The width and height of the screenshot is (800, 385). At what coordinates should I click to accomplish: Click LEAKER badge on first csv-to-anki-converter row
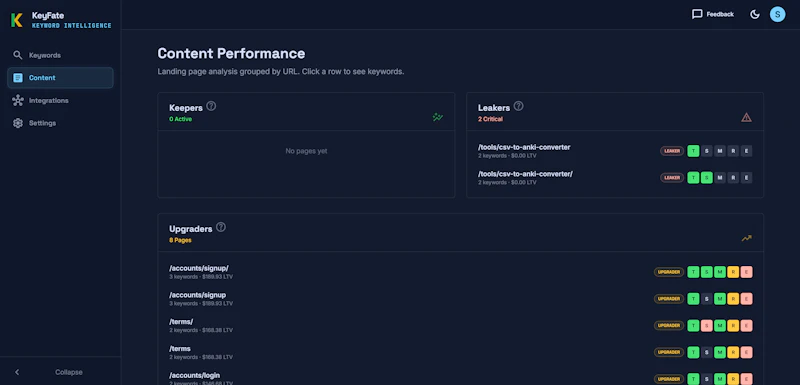pos(672,151)
